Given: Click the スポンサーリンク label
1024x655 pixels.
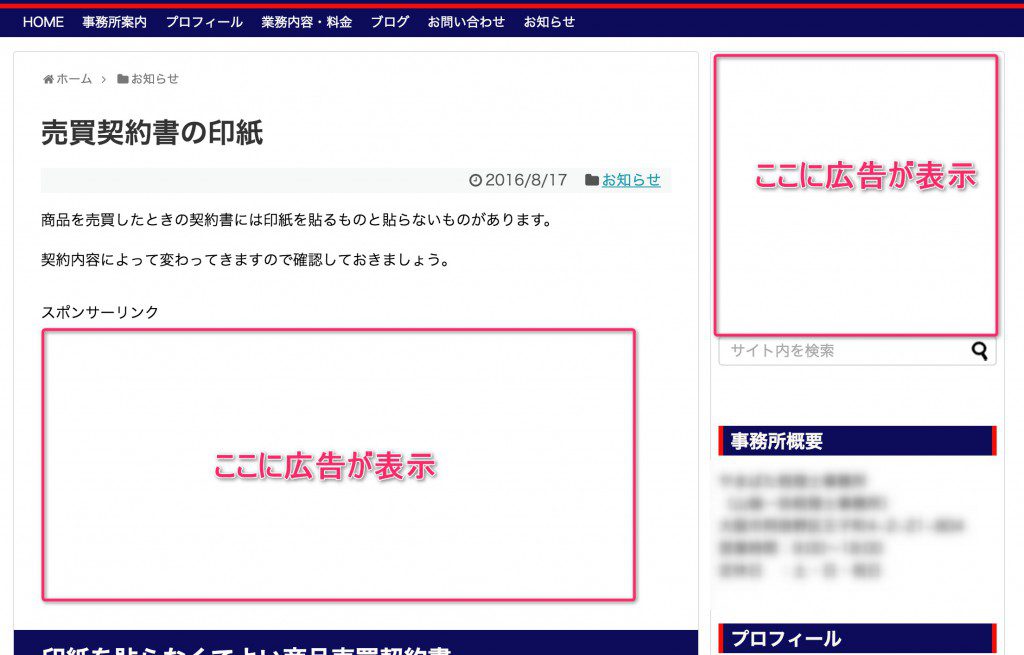Looking at the screenshot, I should (100, 312).
